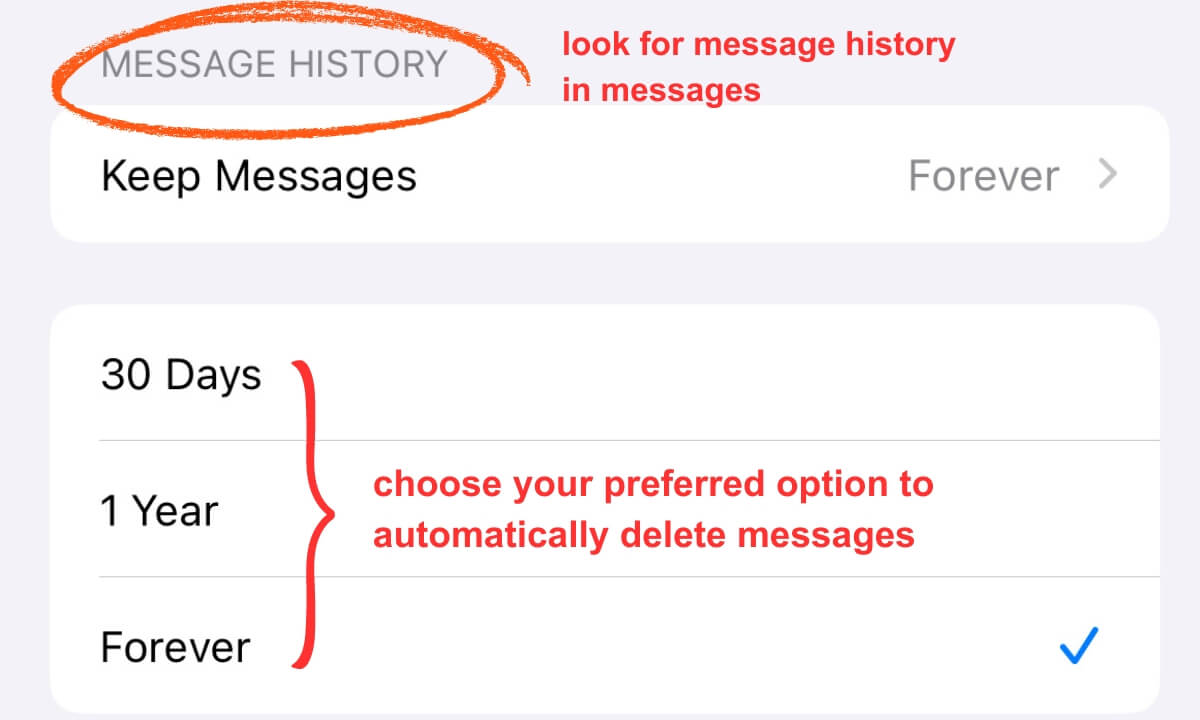Viewport: 1200px width, 720px height.
Task: Tap the gray chevron on Keep Messages row
Action: [x=1107, y=175]
